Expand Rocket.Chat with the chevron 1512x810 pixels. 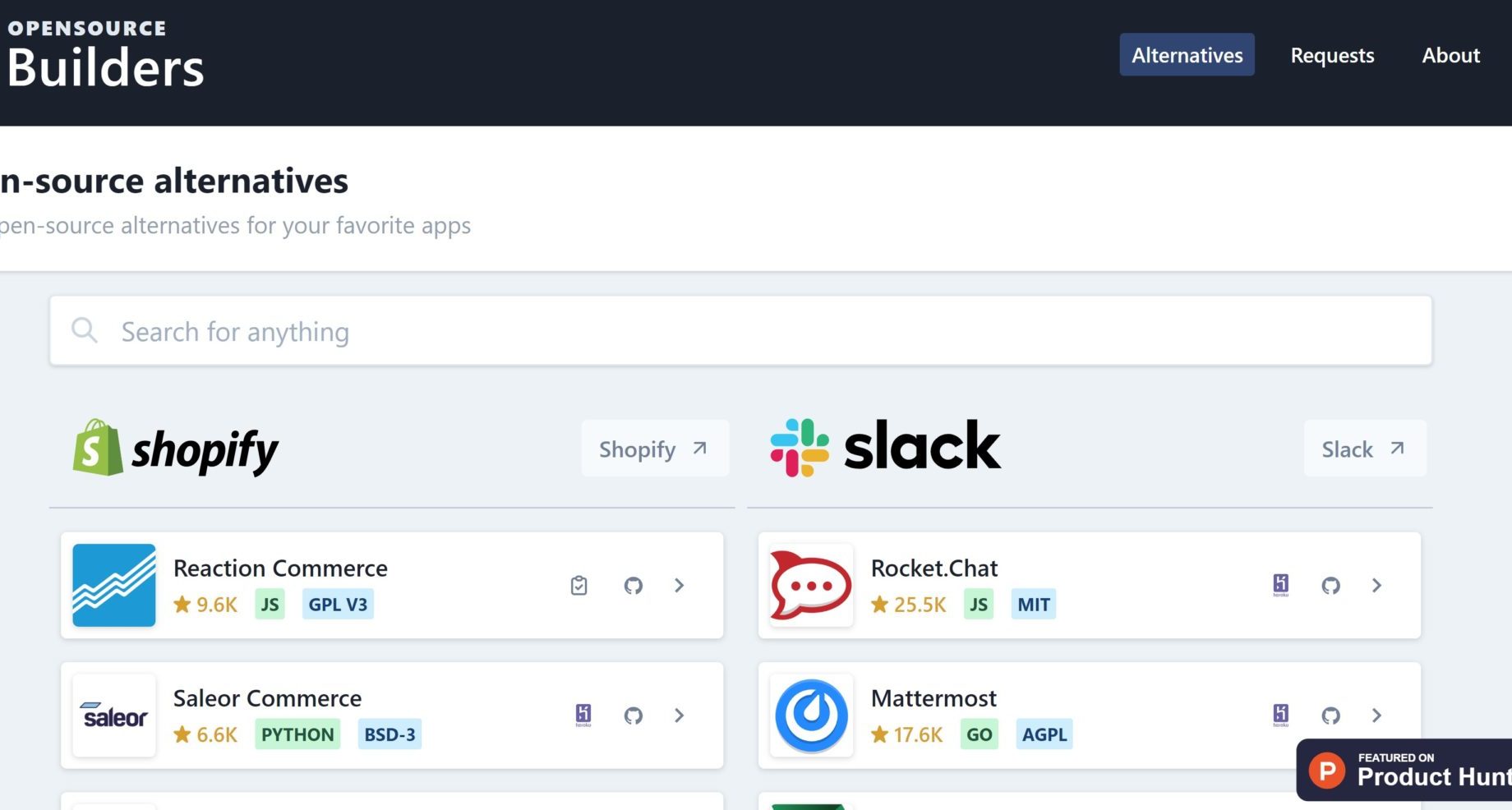tap(1376, 586)
